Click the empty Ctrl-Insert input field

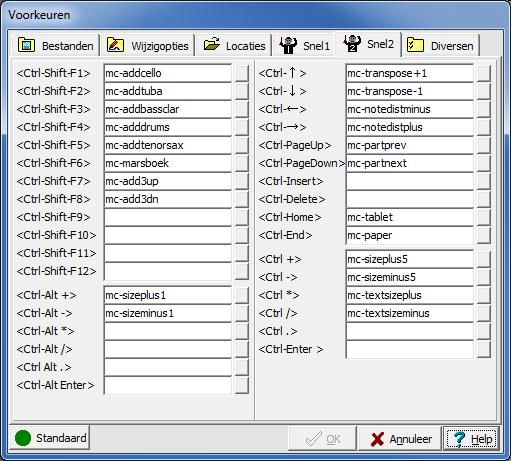click(410, 181)
